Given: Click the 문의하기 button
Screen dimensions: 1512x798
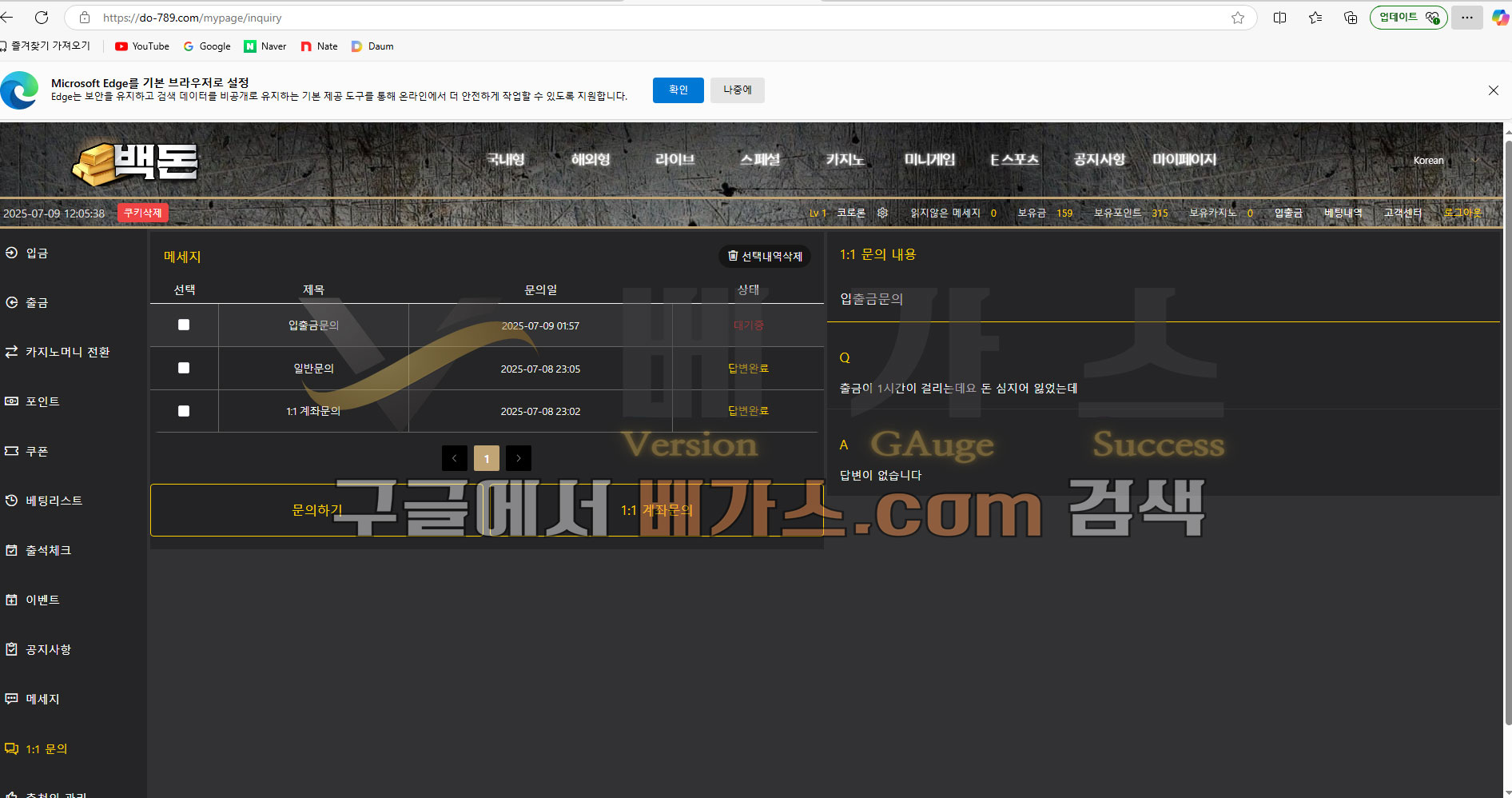Looking at the screenshot, I should click(x=317, y=510).
